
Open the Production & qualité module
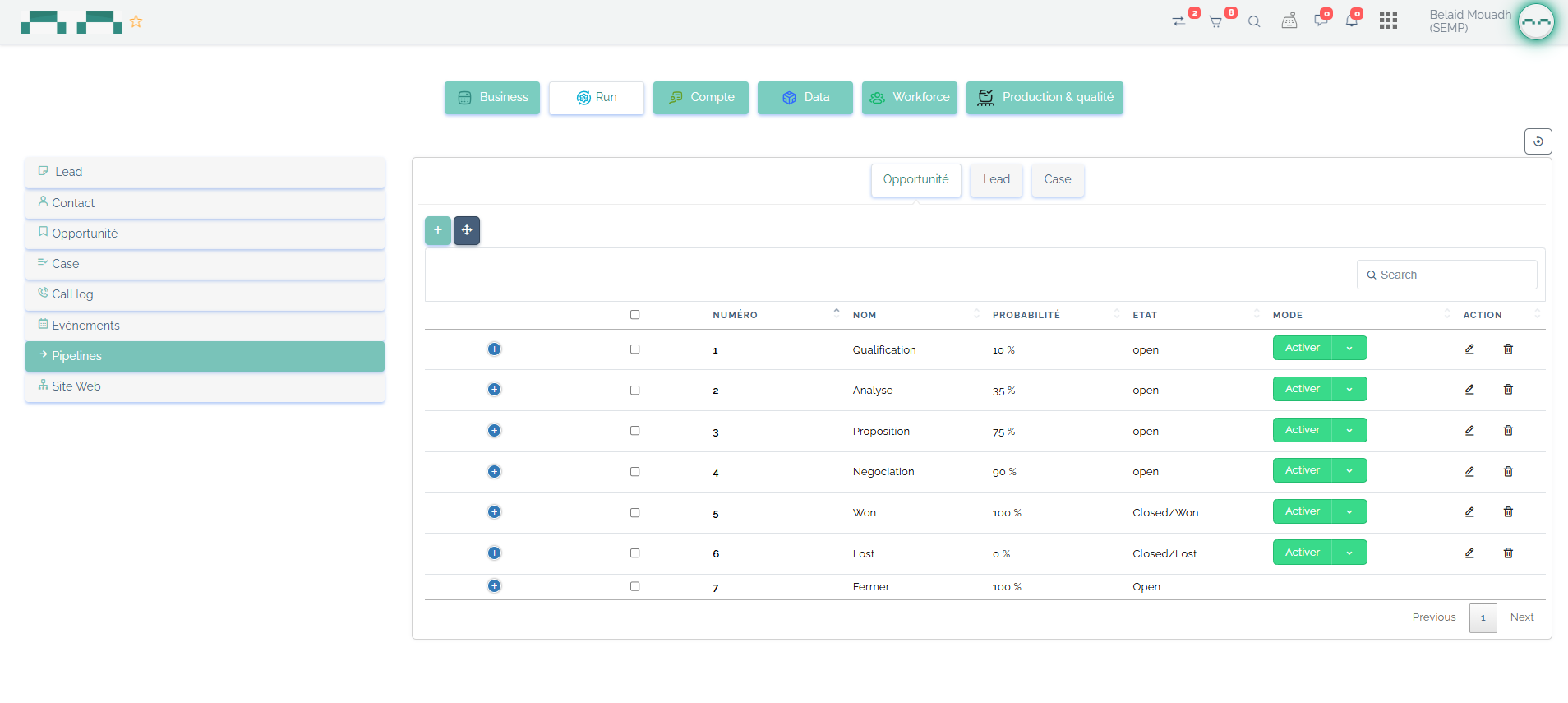click(1045, 98)
